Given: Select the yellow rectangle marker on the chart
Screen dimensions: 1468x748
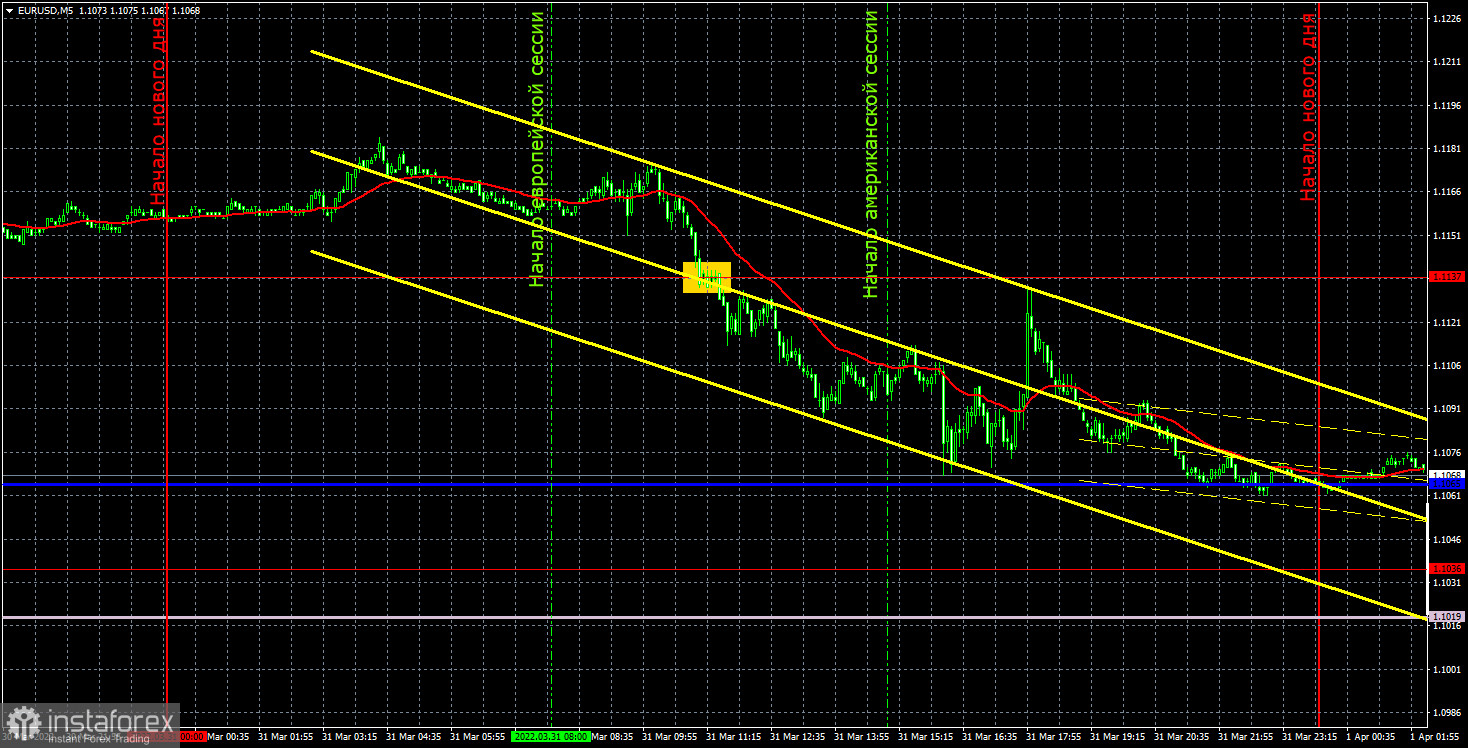Looking at the screenshot, I should click(x=707, y=277).
